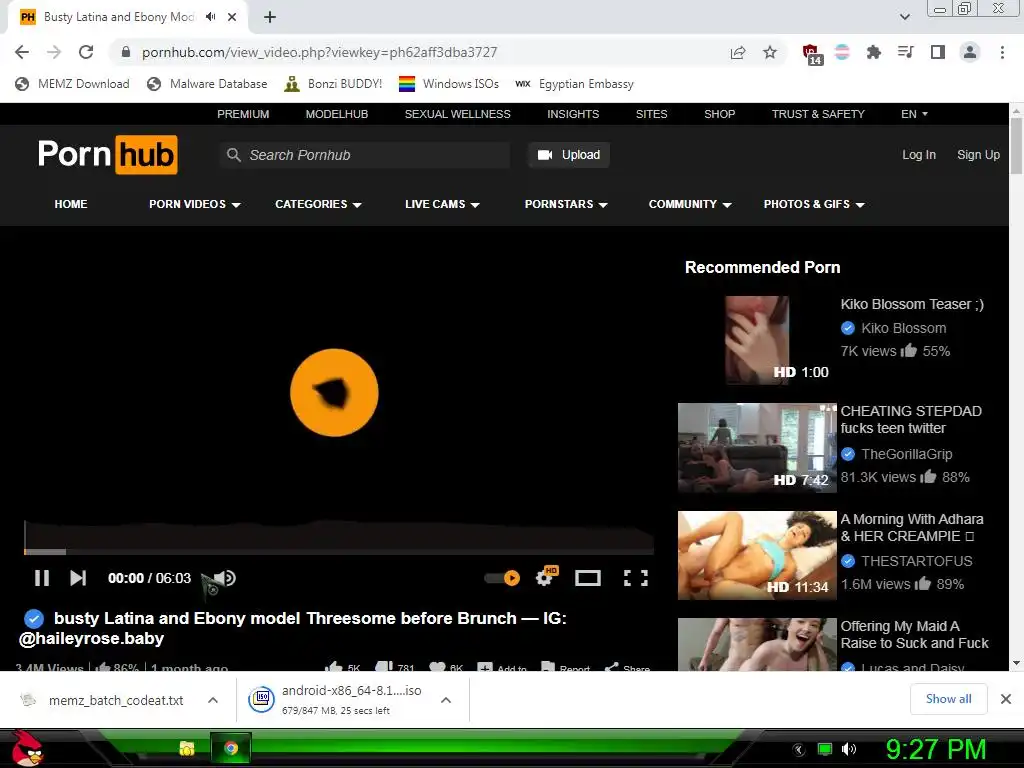Pause the video playback
The height and width of the screenshot is (768, 1024).
pos(42,578)
